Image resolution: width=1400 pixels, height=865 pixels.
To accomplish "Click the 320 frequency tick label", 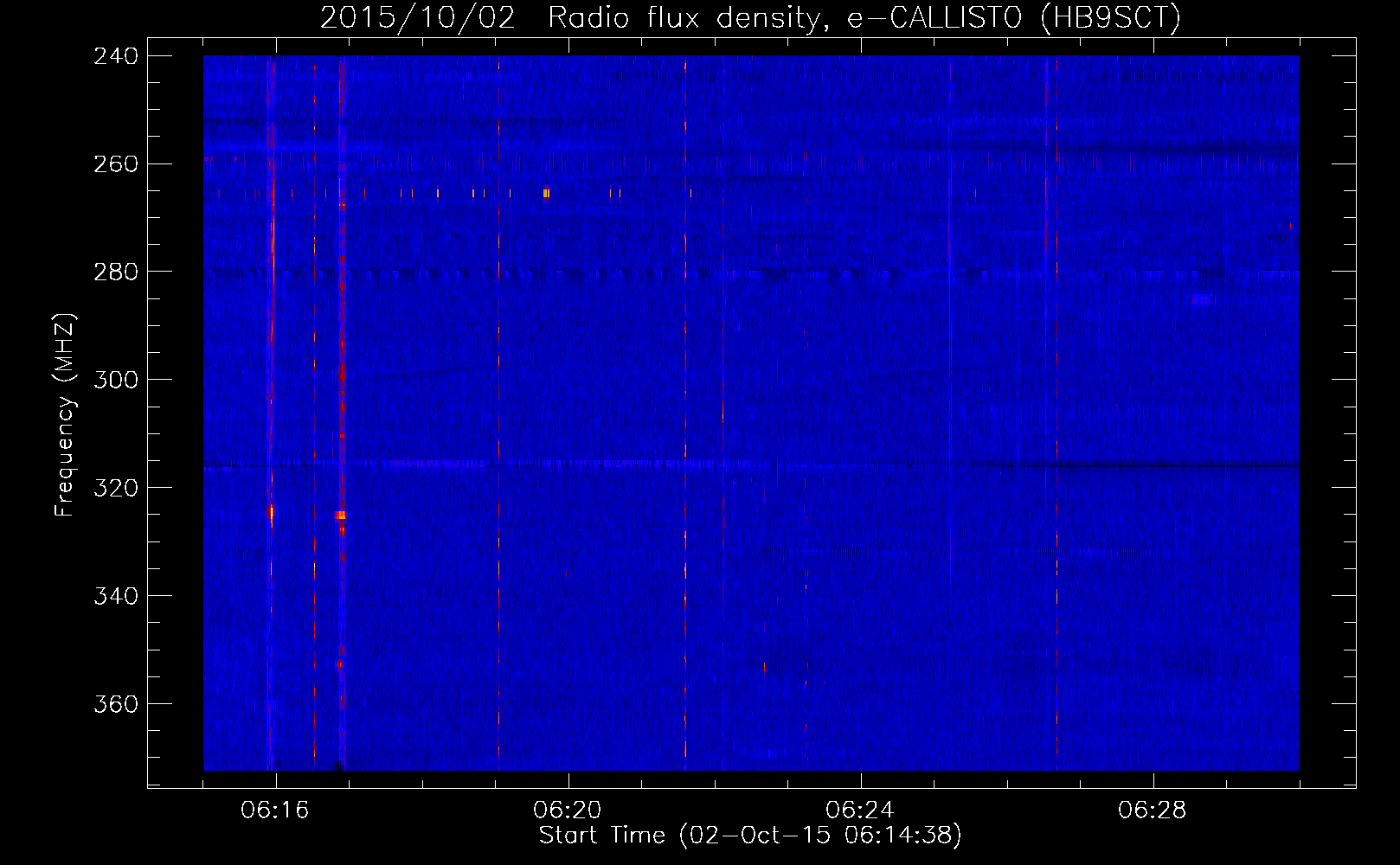I will coord(116,489).
